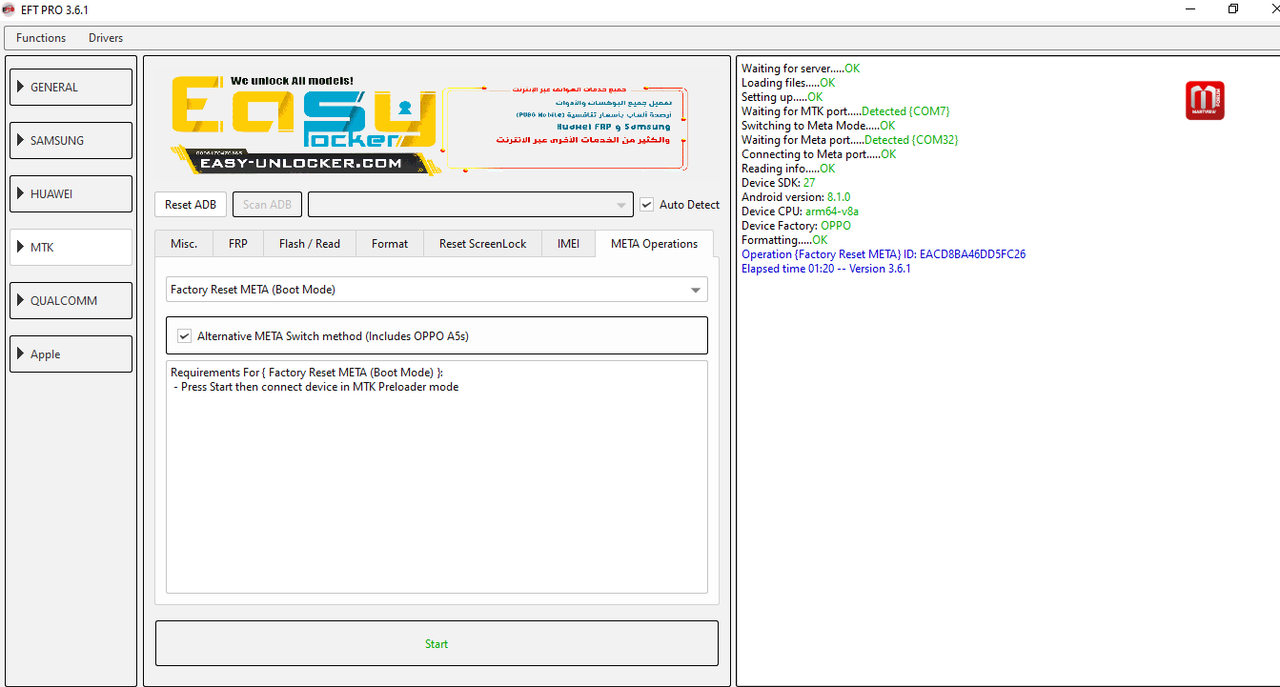This screenshot has height=687, width=1280.
Task: Click the 'Device CPU: arm64-v8a' log line
Action: pos(800,211)
